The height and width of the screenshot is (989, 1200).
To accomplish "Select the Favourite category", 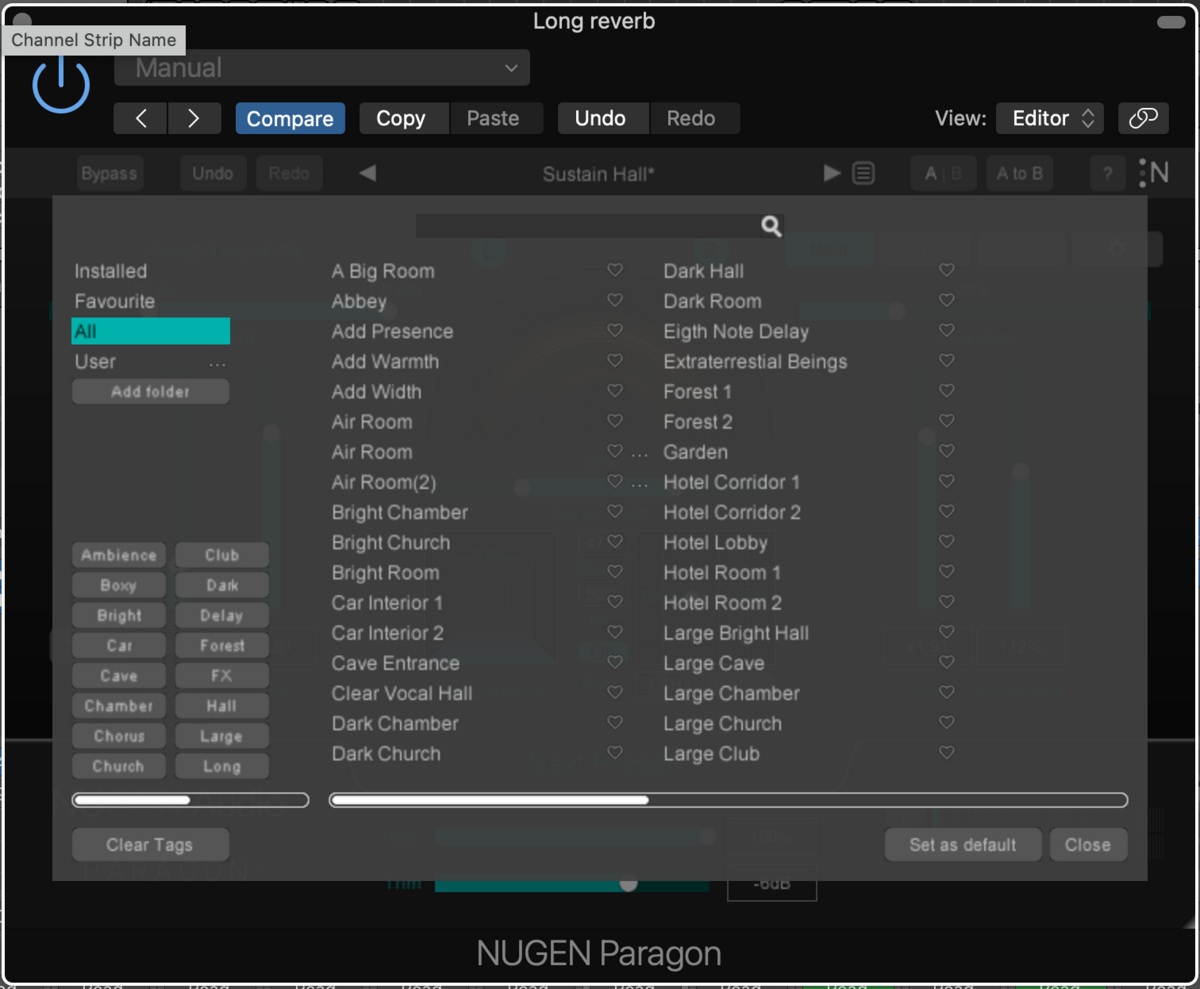I will pos(115,301).
